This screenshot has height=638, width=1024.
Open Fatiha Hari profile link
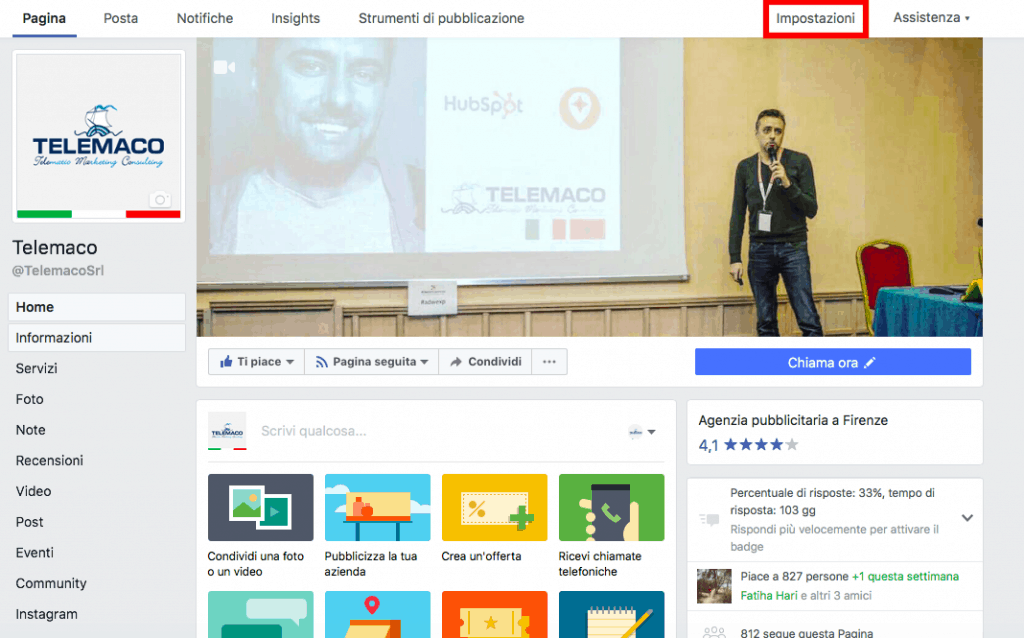point(769,596)
